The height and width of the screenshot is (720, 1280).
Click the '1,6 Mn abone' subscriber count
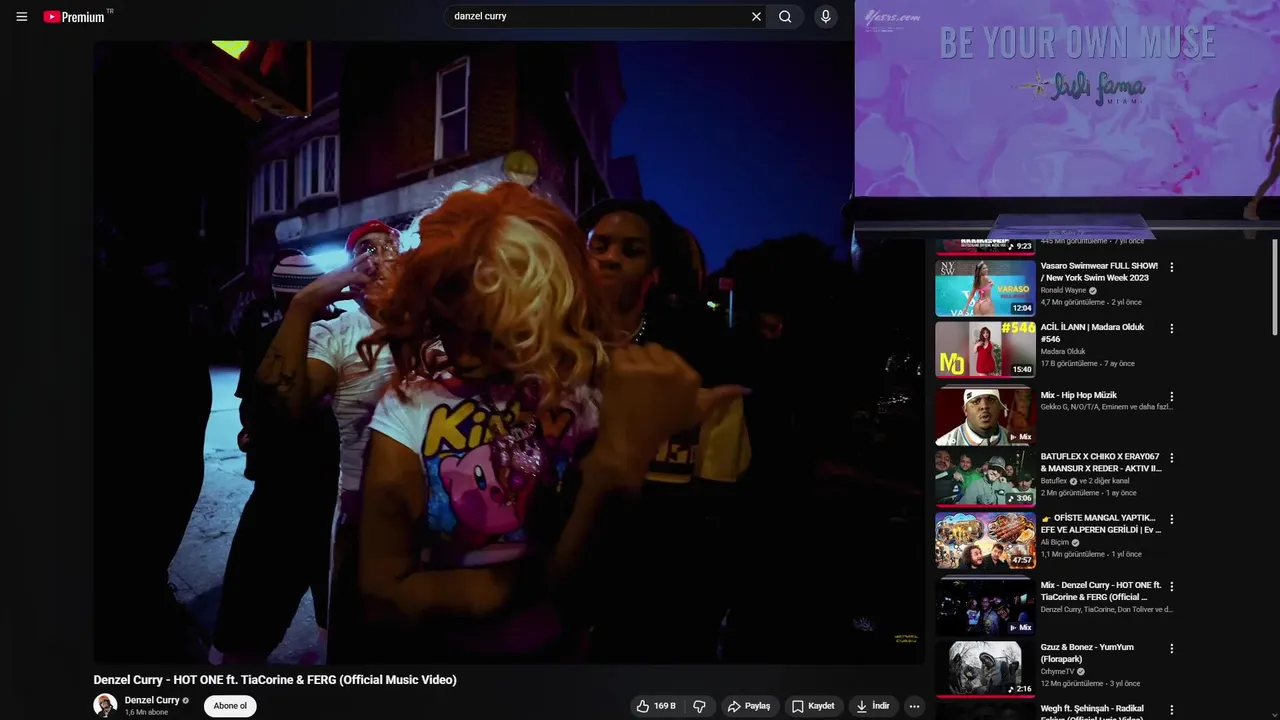pos(146,712)
